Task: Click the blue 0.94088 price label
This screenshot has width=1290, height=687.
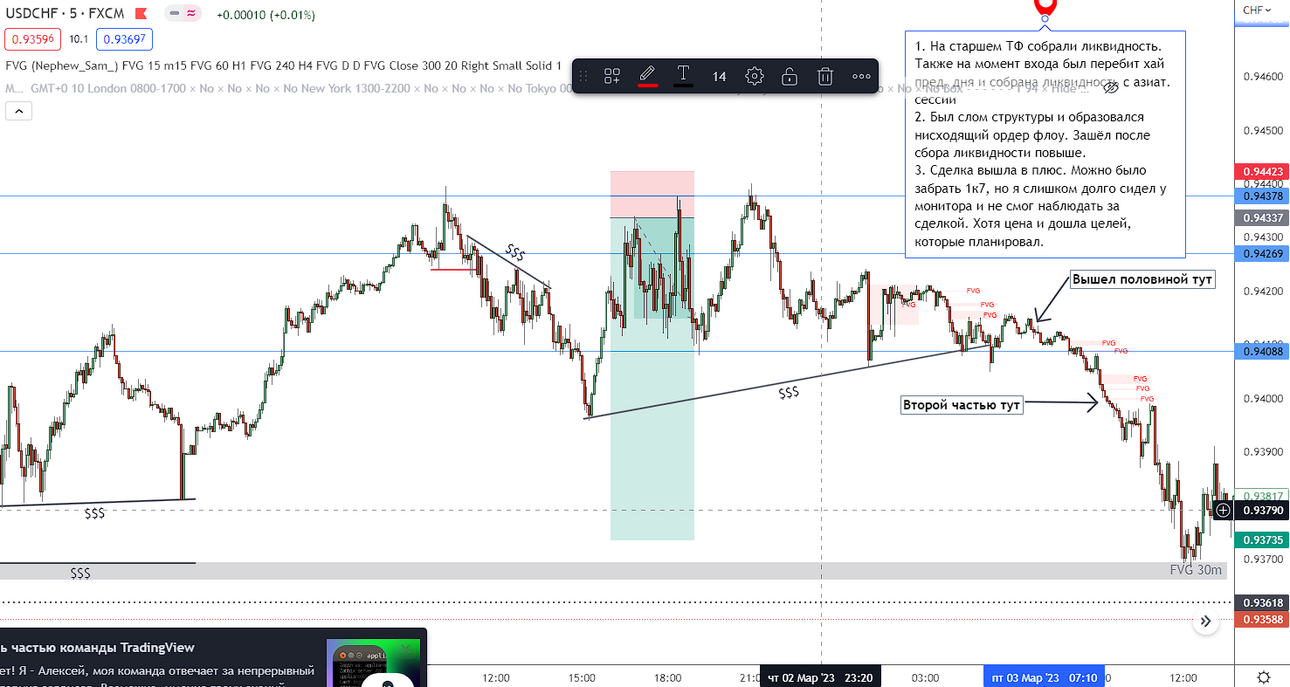Action: click(1262, 351)
